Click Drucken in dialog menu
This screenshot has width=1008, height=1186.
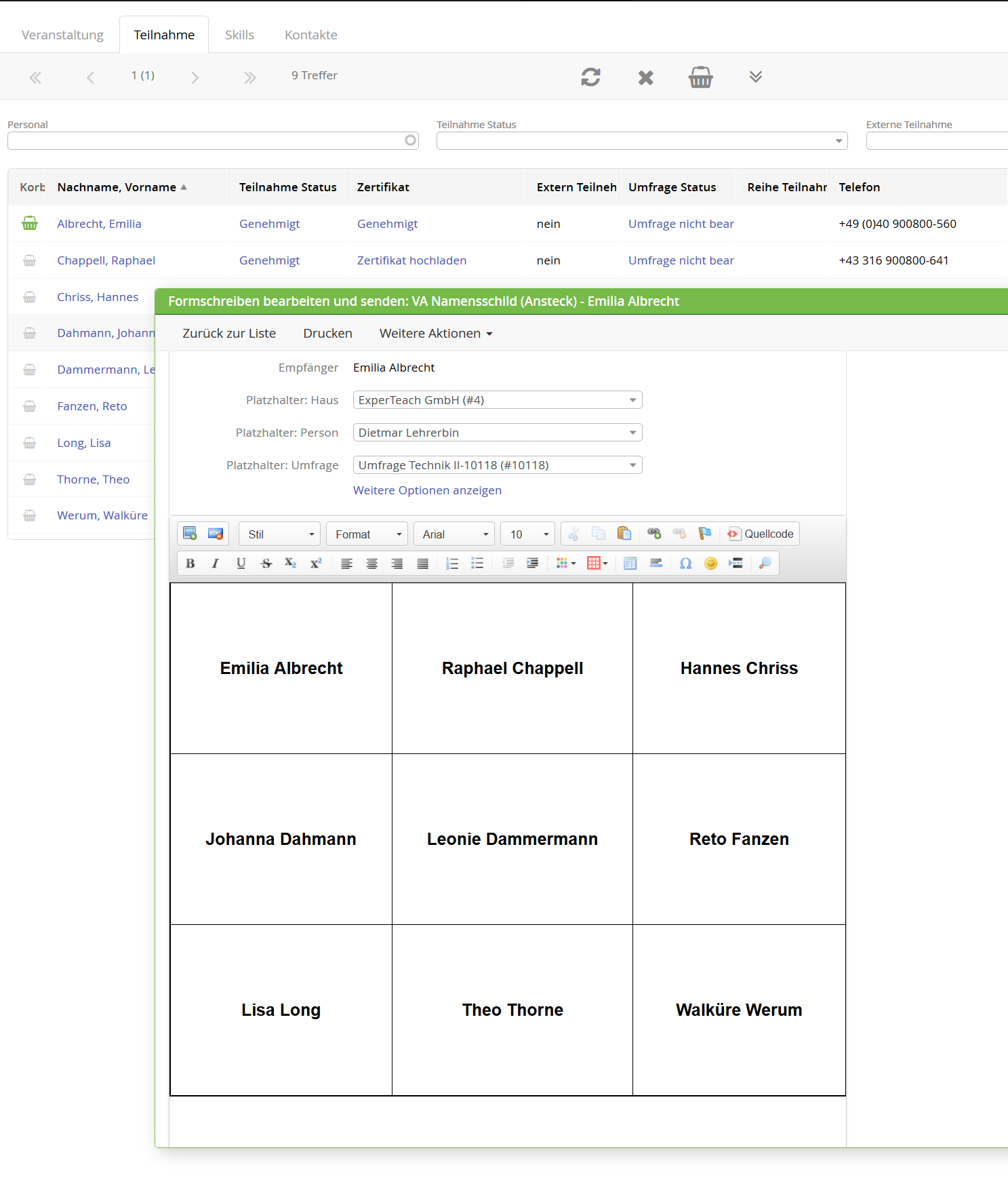[327, 333]
